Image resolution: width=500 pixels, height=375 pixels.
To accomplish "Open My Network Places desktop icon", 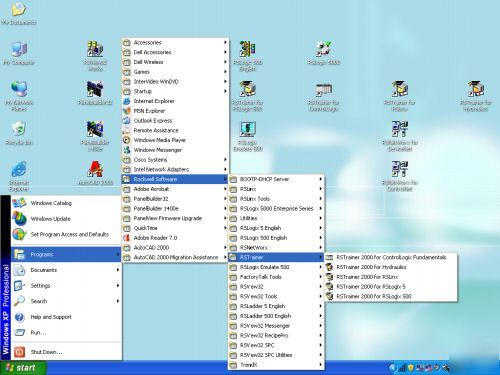I will 19,96.
